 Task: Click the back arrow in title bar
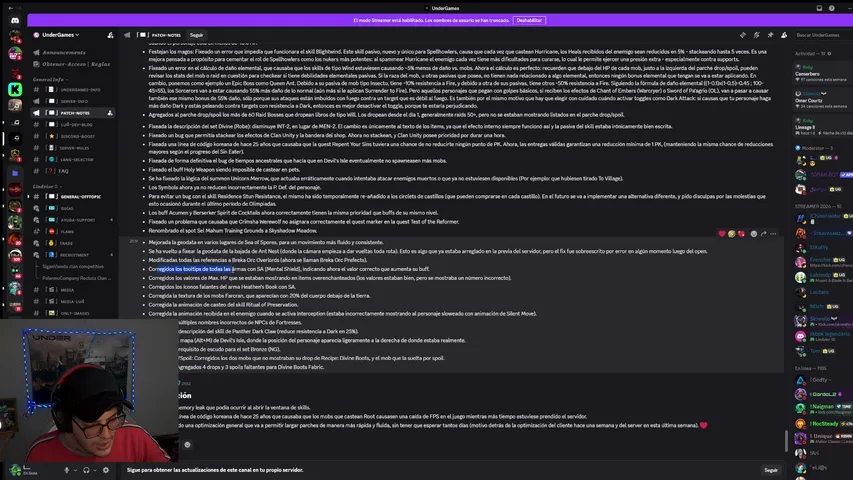[x=11, y=8]
